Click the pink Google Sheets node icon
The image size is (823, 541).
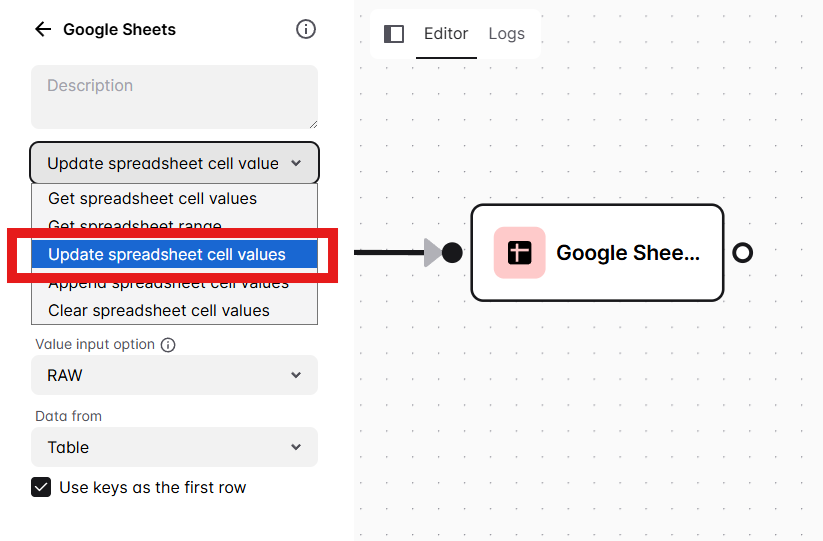click(519, 252)
